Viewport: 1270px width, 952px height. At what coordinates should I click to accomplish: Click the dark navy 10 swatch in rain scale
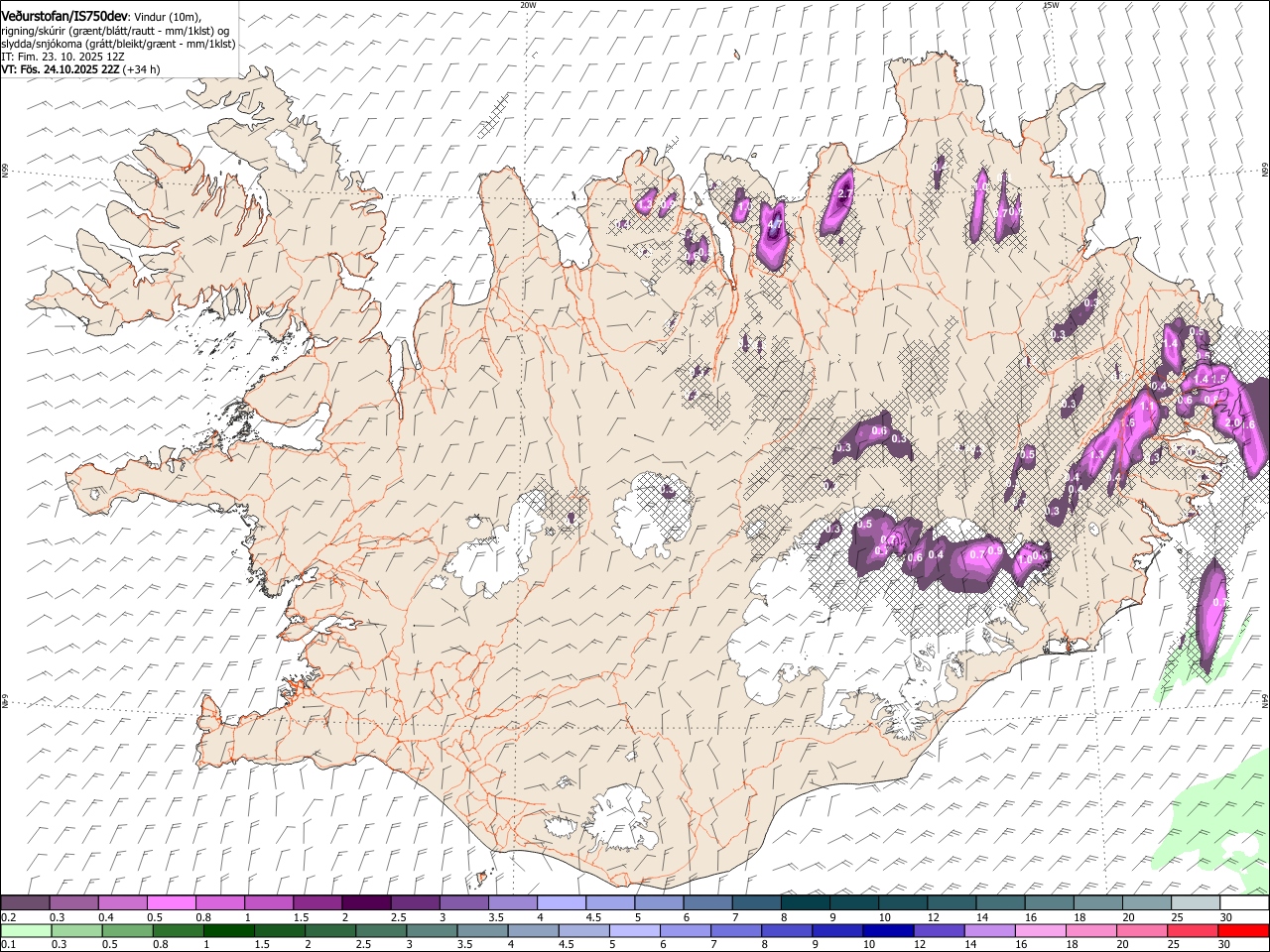coord(888,930)
